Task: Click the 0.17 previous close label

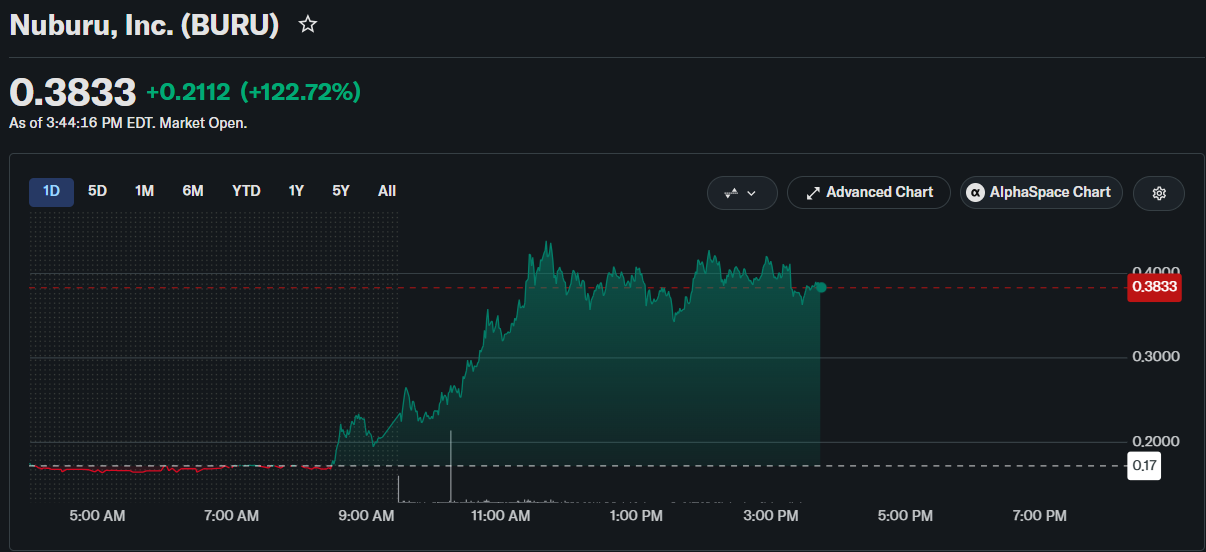Action: coord(1144,466)
